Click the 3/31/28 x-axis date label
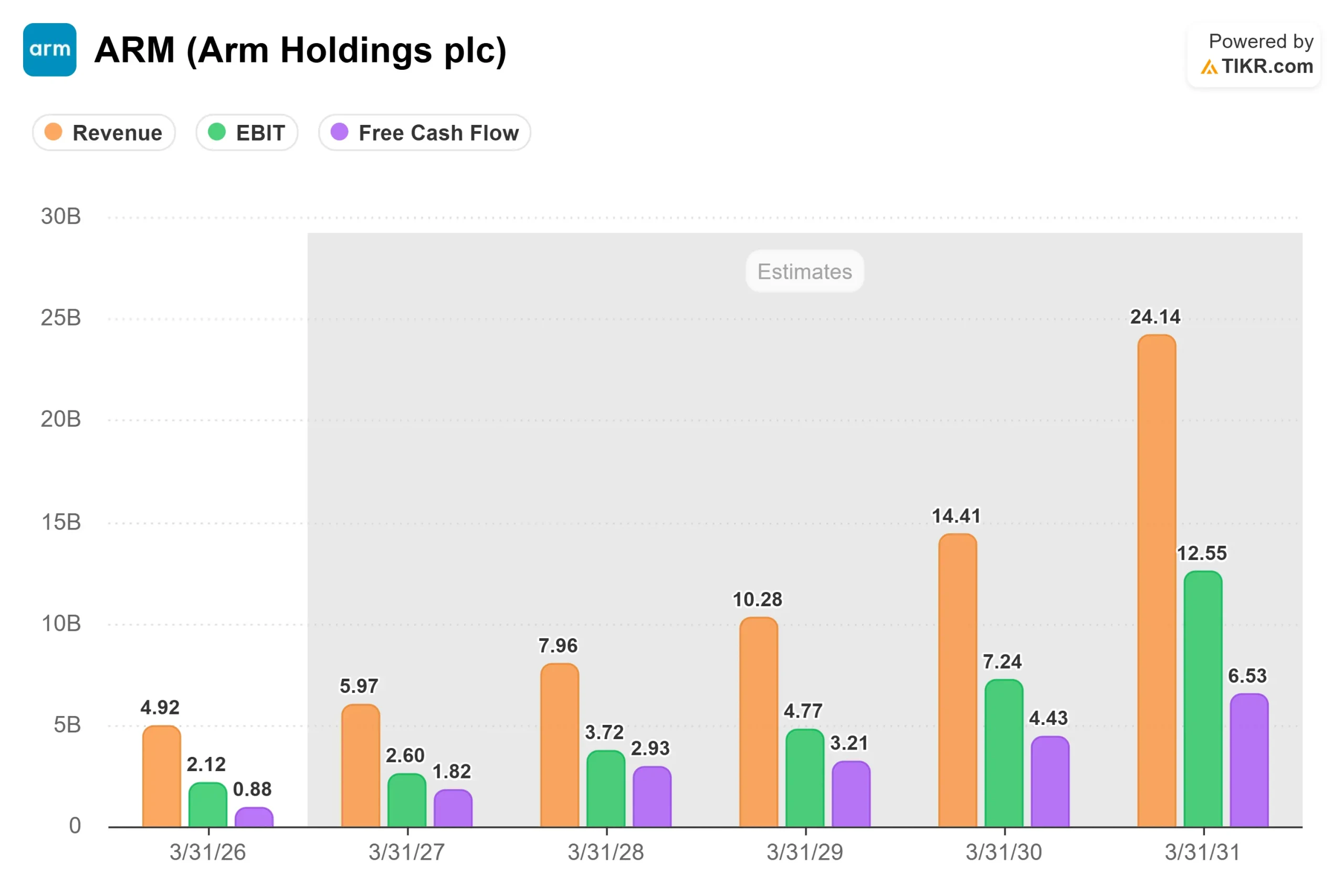Image resolution: width=1344 pixels, height=896 pixels. click(606, 852)
